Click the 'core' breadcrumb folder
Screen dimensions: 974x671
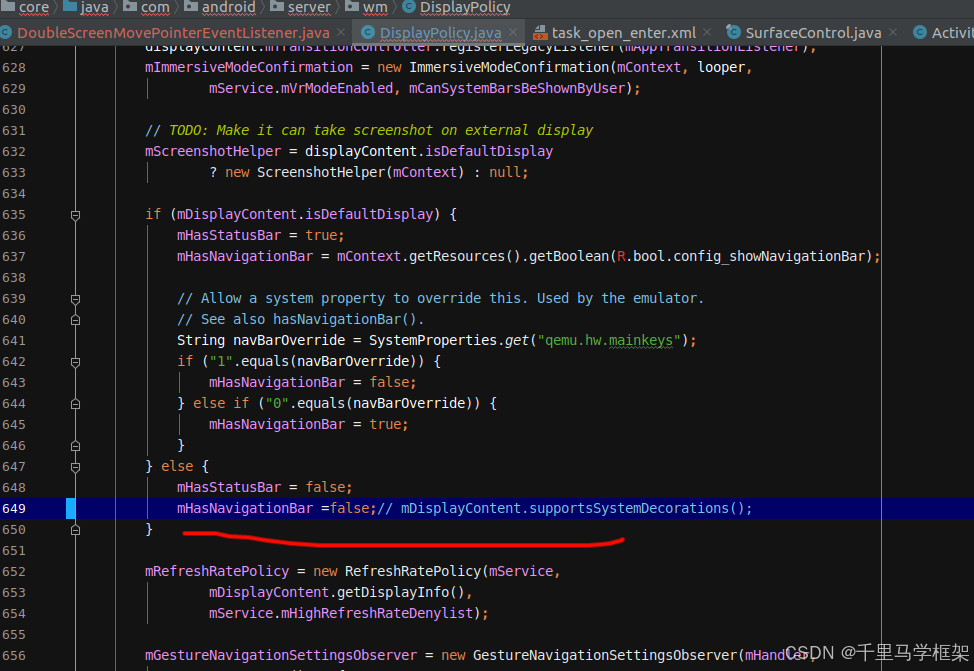[25, 7]
